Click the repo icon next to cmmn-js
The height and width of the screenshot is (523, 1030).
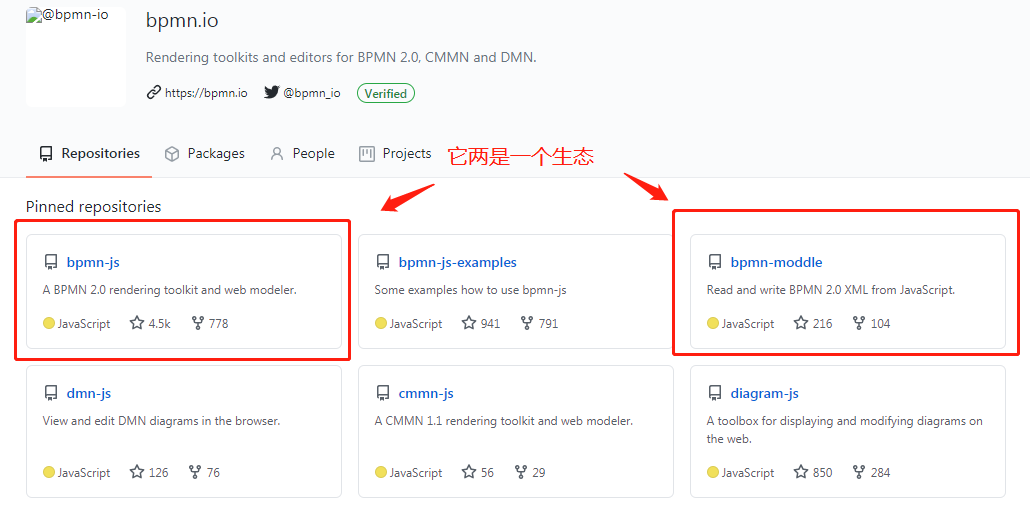pyautogui.click(x=383, y=393)
